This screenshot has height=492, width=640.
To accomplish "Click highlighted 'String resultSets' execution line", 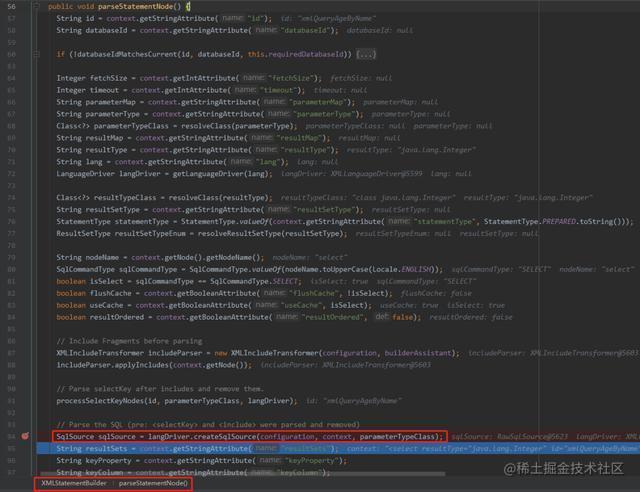I will (338, 448).
